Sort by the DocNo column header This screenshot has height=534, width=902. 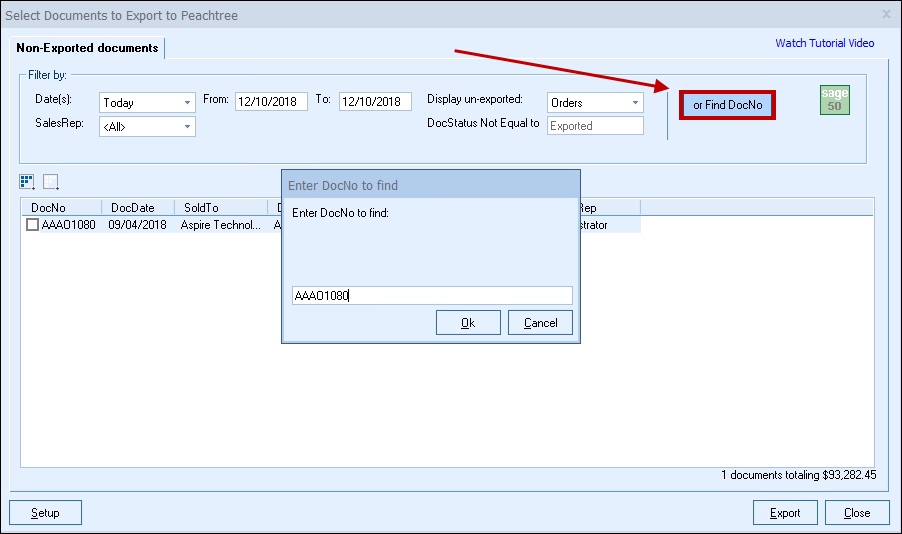click(x=60, y=207)
